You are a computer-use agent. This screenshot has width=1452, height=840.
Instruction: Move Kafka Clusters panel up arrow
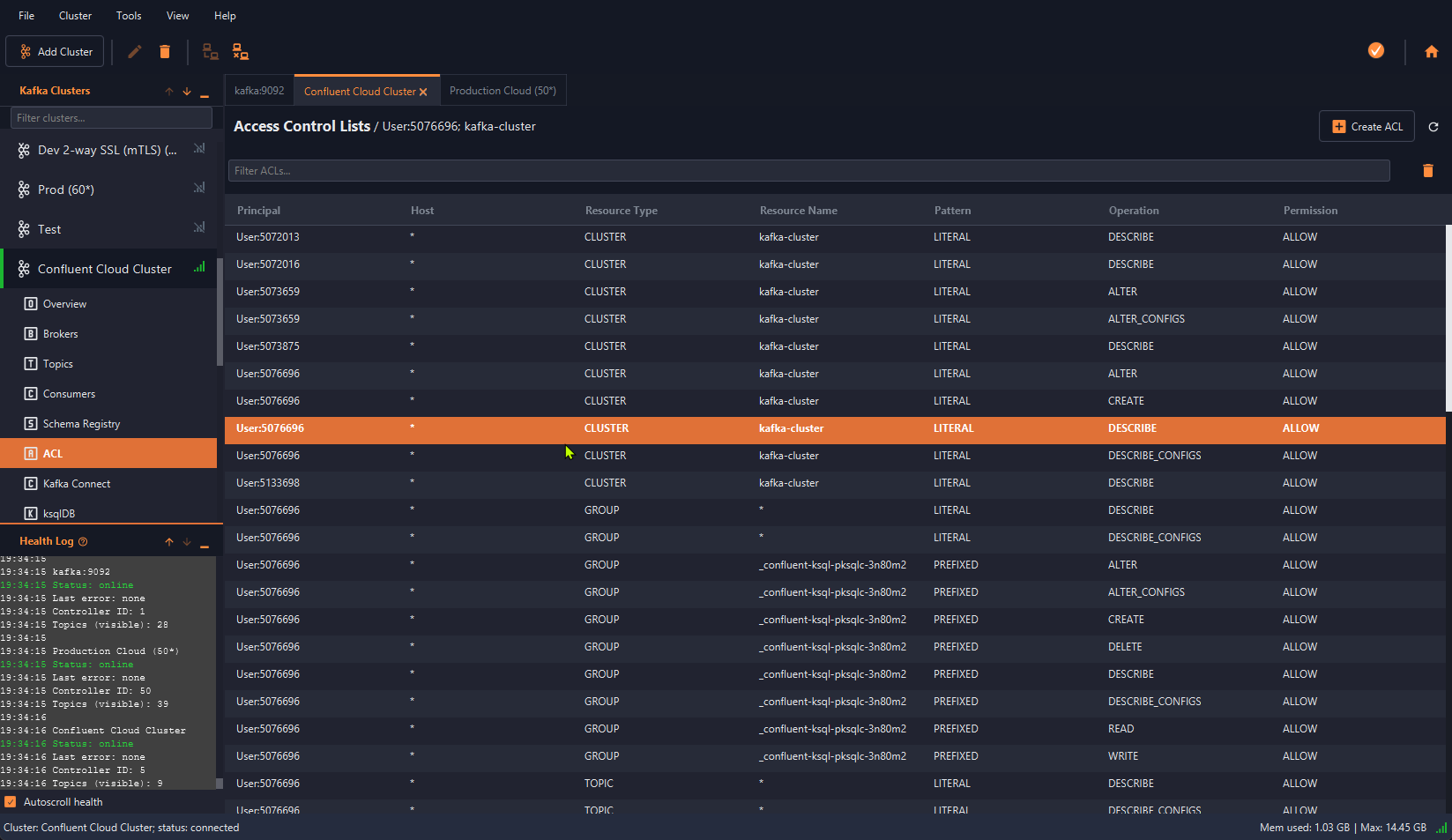click(x=169, y=92)
